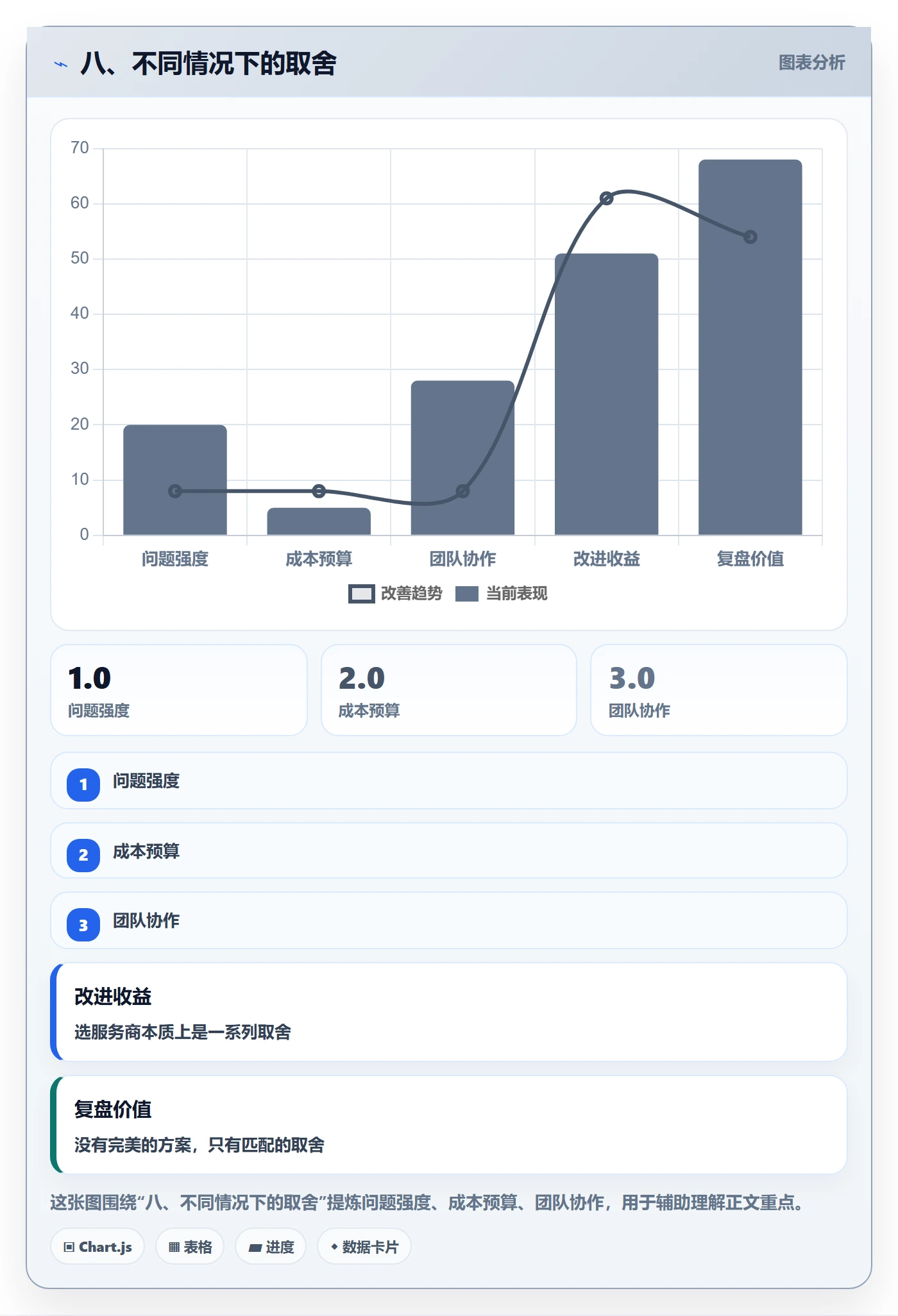Click the diamond icon in 数据卡片 chip
This screenshot has height=1316, width=898.
(x=334, y=1247)
